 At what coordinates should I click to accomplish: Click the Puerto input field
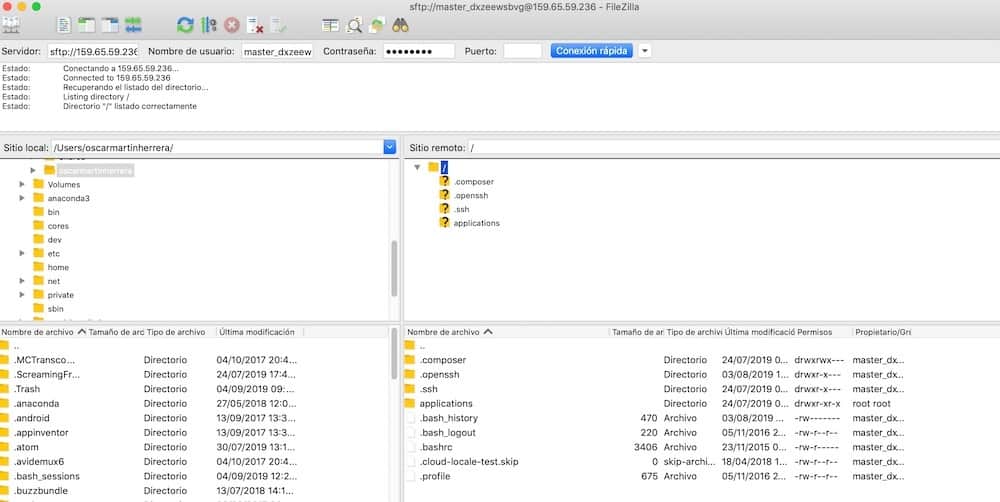[x=522, y=51]
